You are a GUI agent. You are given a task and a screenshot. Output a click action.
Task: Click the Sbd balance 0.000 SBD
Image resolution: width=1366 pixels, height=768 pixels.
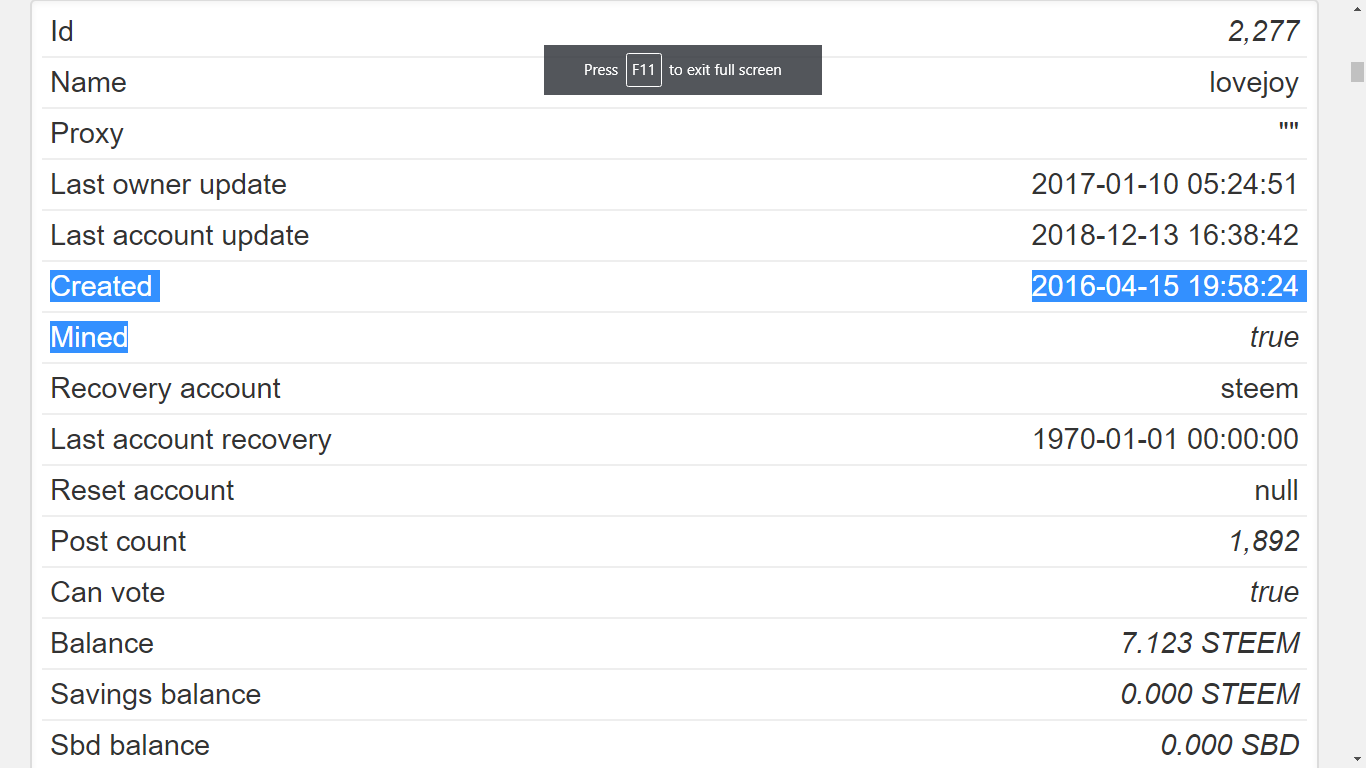pyautogui.click(x=1230, y=745)
